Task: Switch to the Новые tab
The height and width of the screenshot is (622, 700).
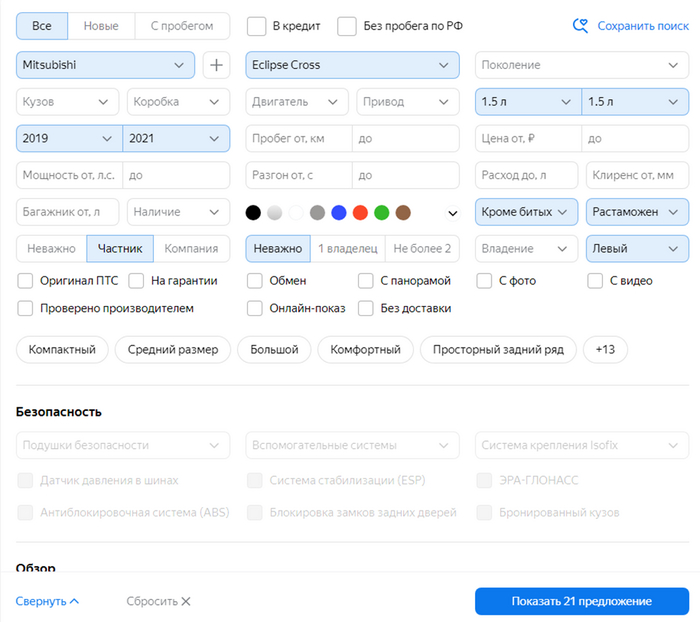Action: [100, 26]
